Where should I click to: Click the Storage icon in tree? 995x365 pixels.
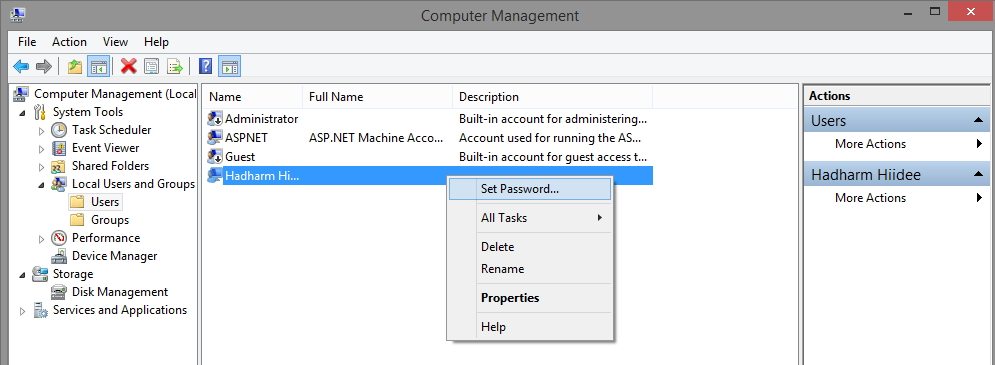click(x=40, y=274)
